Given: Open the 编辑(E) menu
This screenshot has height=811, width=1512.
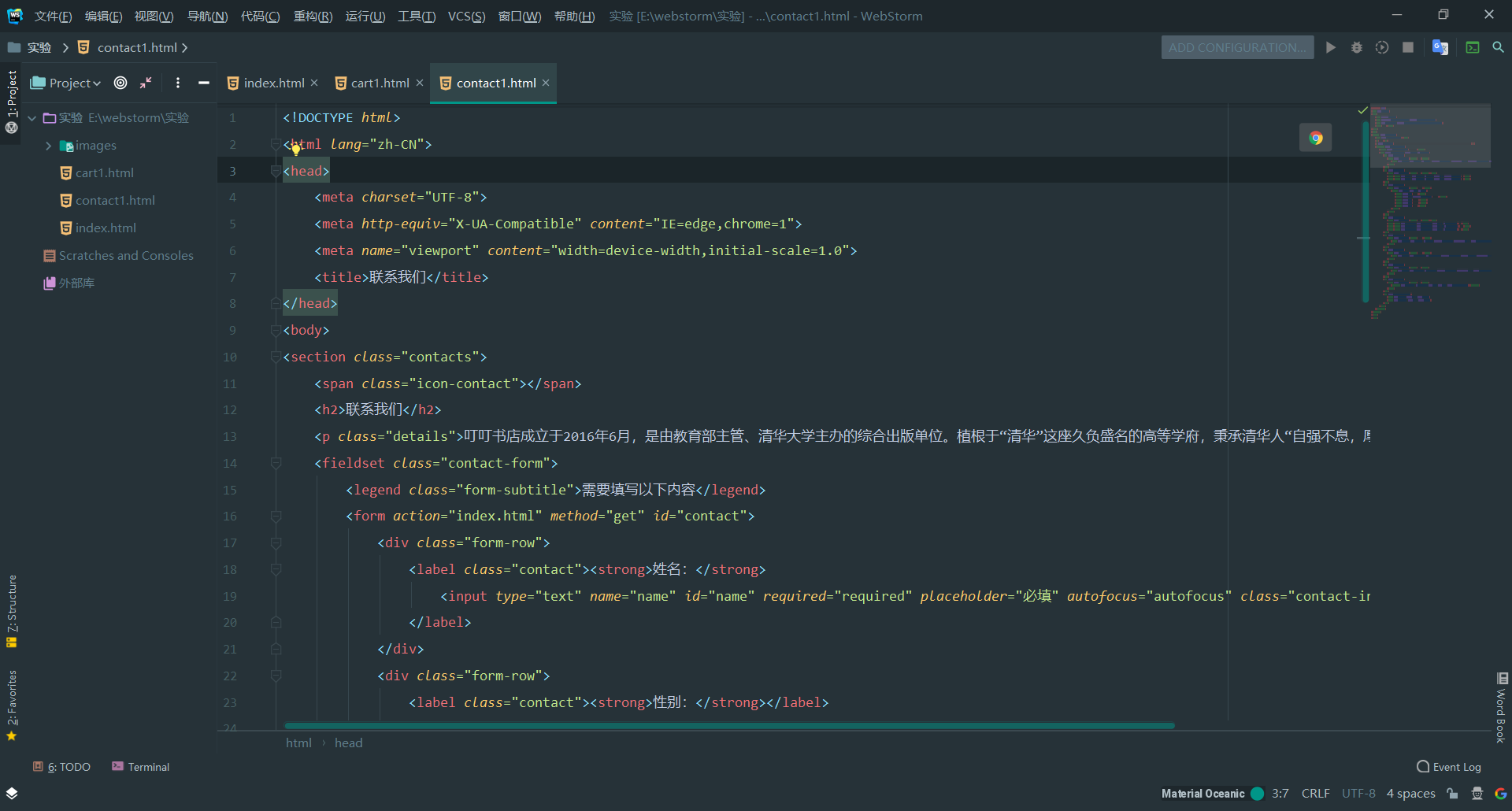Looking at the screenshot, I should 103,17.
